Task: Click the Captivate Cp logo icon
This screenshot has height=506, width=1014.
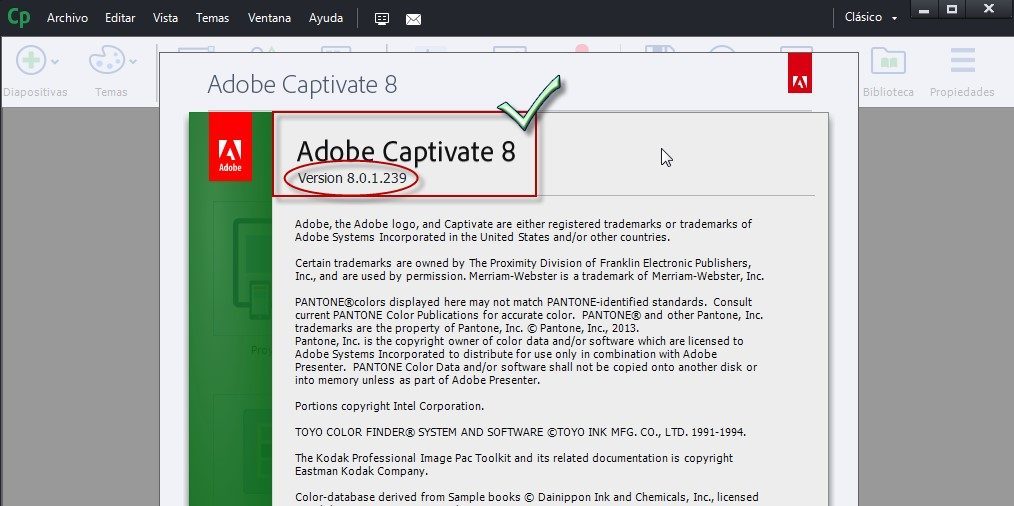Action: tap(18, 17)
